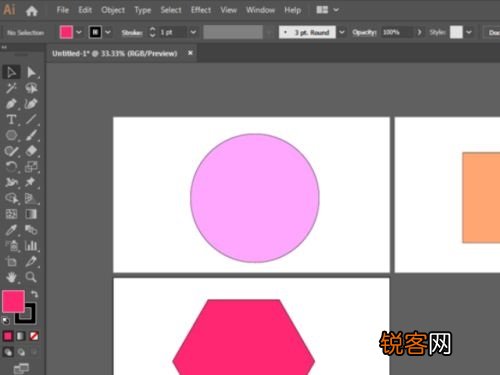Select the Selection tool arrow
Viewport: 500px width, 375px height.
11,72
